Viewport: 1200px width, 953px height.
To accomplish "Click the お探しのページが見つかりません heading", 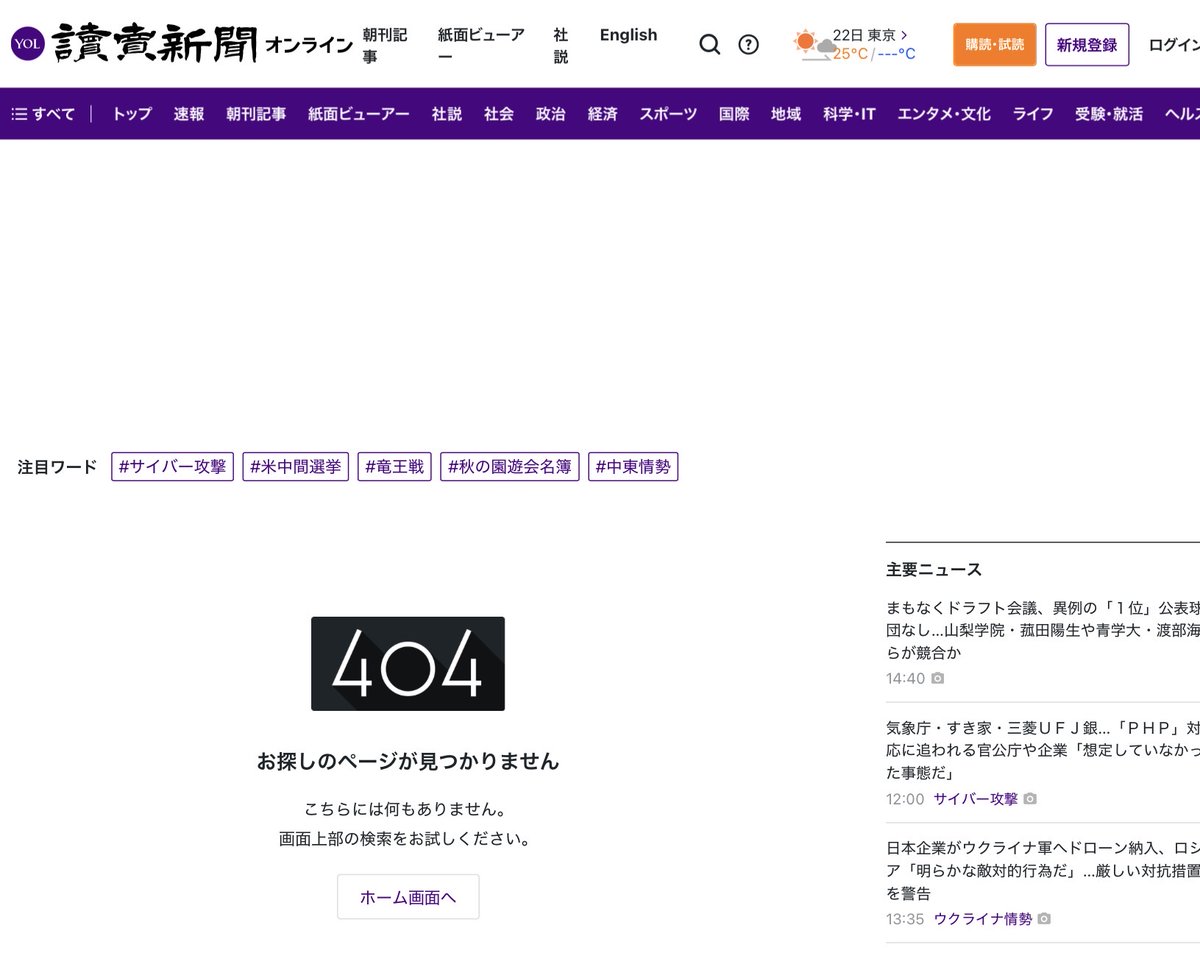I will pos(408,761).
